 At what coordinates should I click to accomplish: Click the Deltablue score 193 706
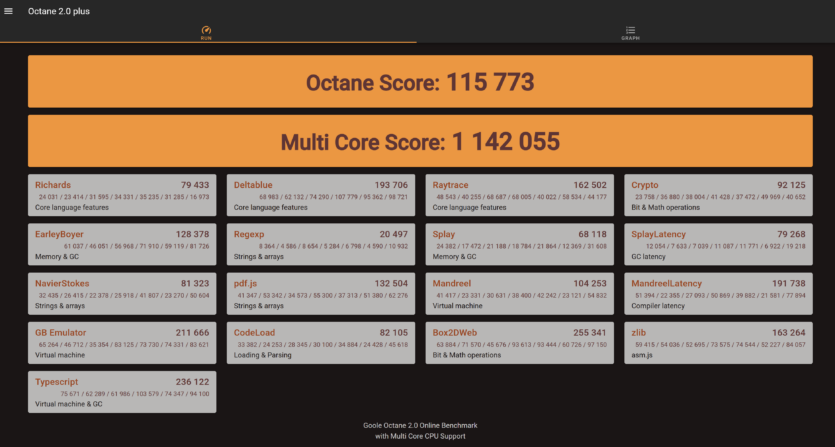[x=391, y=185]
